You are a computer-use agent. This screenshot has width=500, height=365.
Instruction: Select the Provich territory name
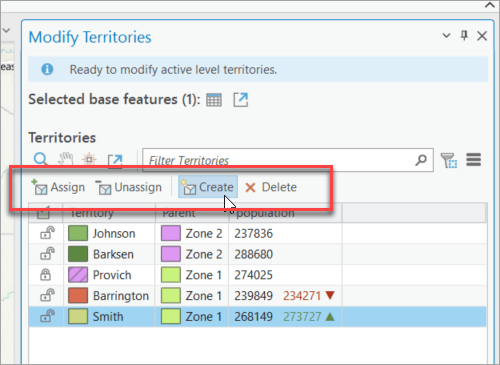[x=112, y=275]
